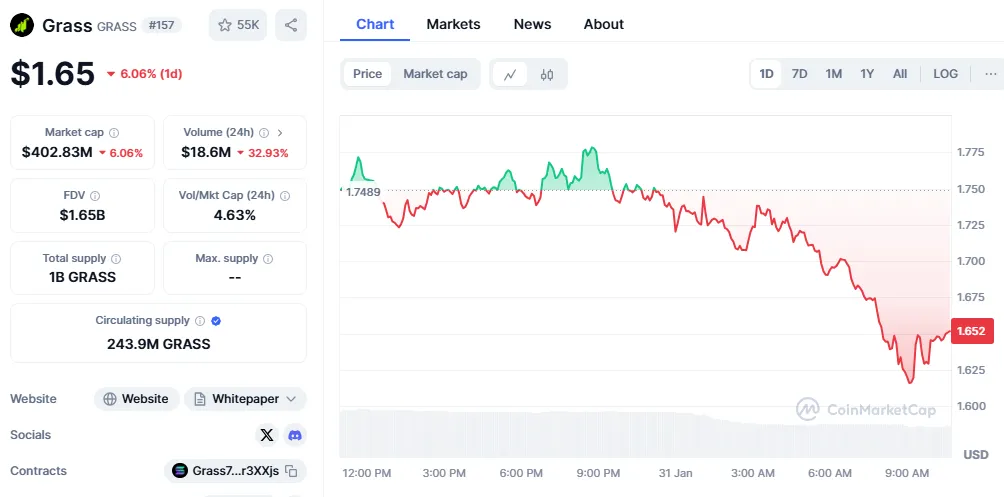Expand the Whitepaper dropdown
Viewport: 1004px width, 497px height.
point(290,399)
